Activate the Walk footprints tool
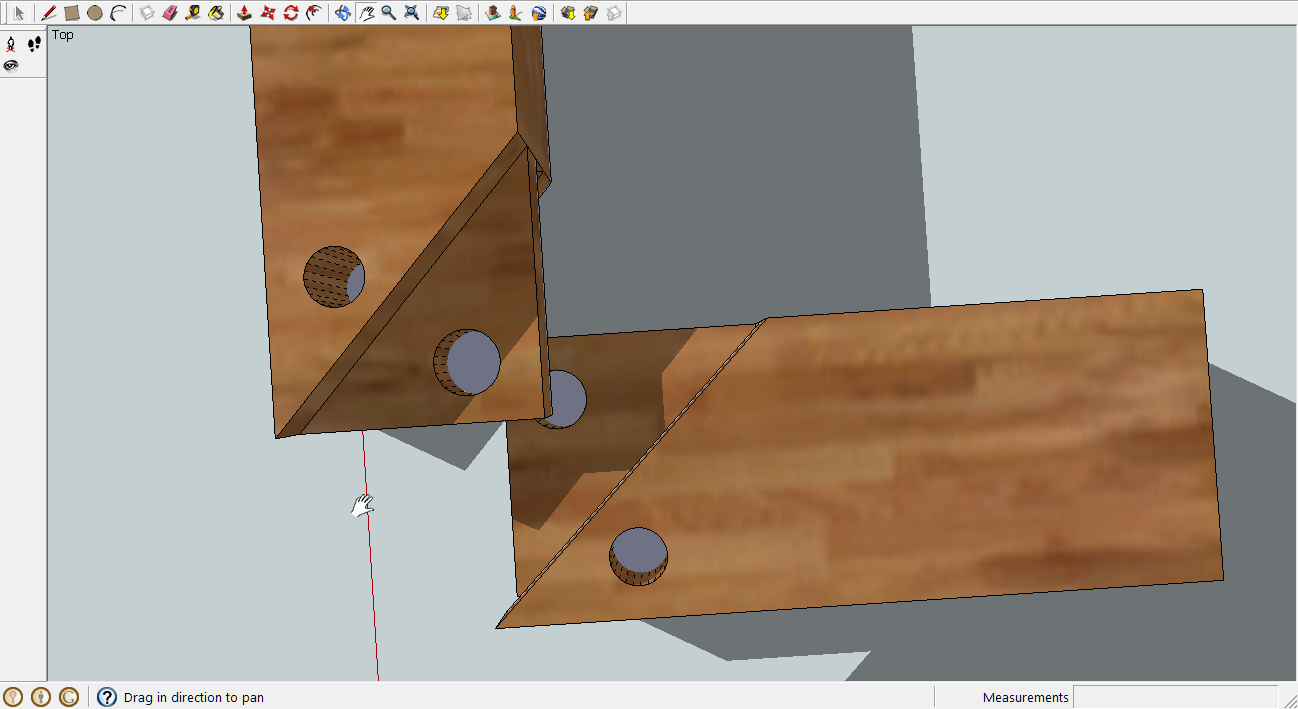1298x709 pixels. pos(35,44)
